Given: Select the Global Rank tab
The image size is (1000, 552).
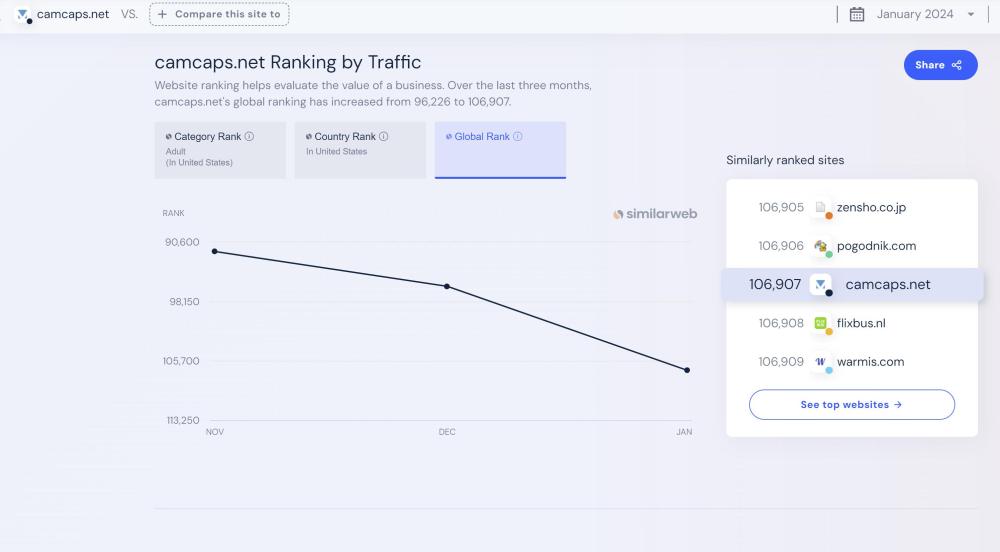Looking at the screenshot, I should [x=500, y=150].
